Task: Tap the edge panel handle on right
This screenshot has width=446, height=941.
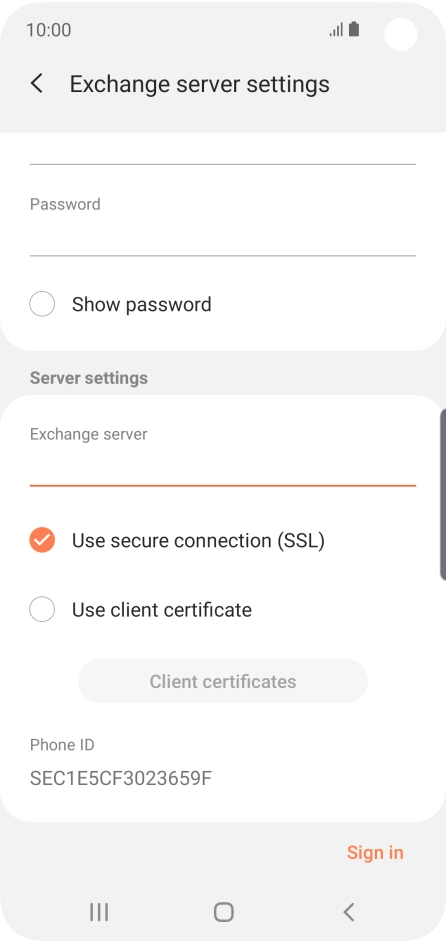Action: pyautogui.click(x=443, y=495)
